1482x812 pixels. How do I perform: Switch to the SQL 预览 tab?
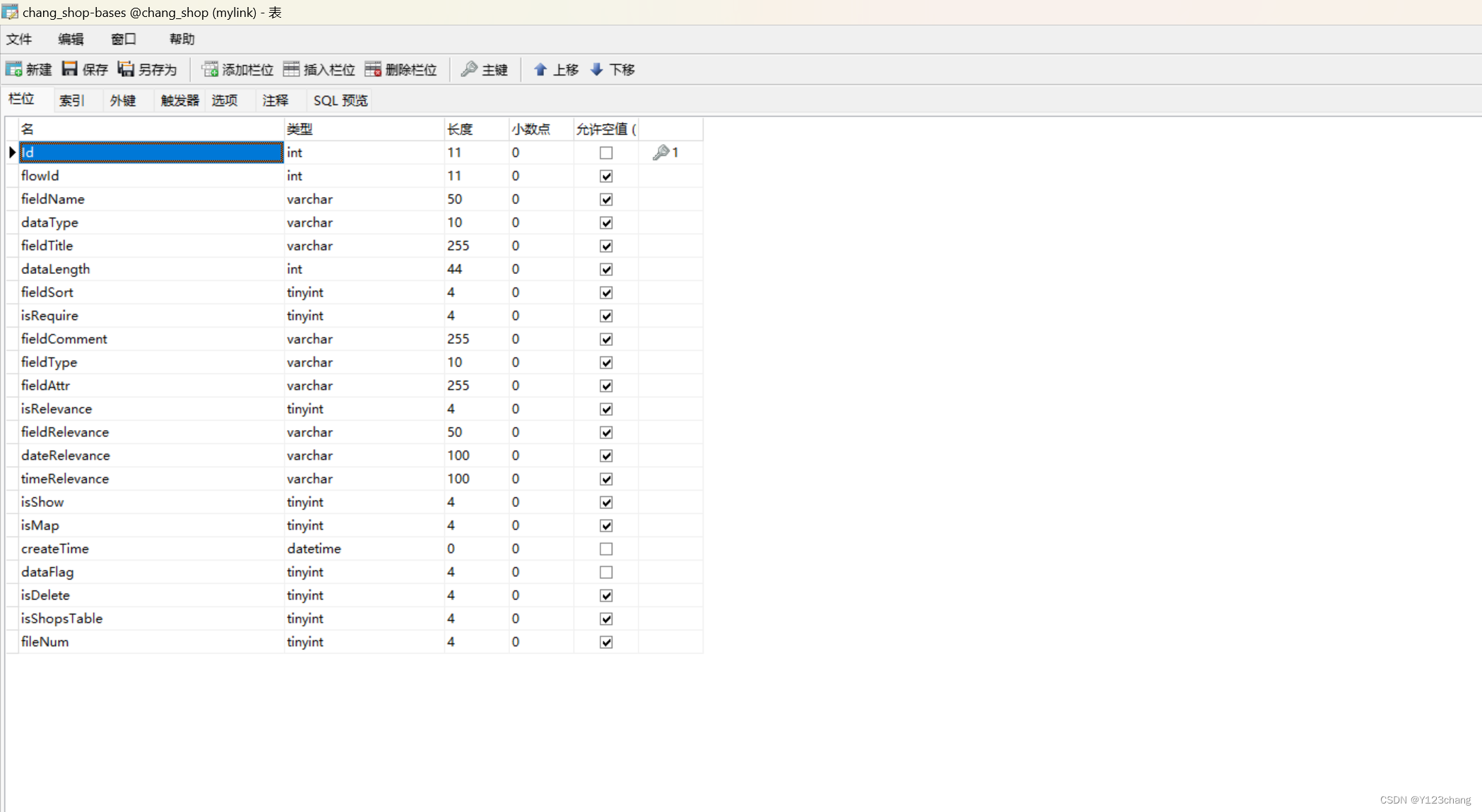coord(340,100)
